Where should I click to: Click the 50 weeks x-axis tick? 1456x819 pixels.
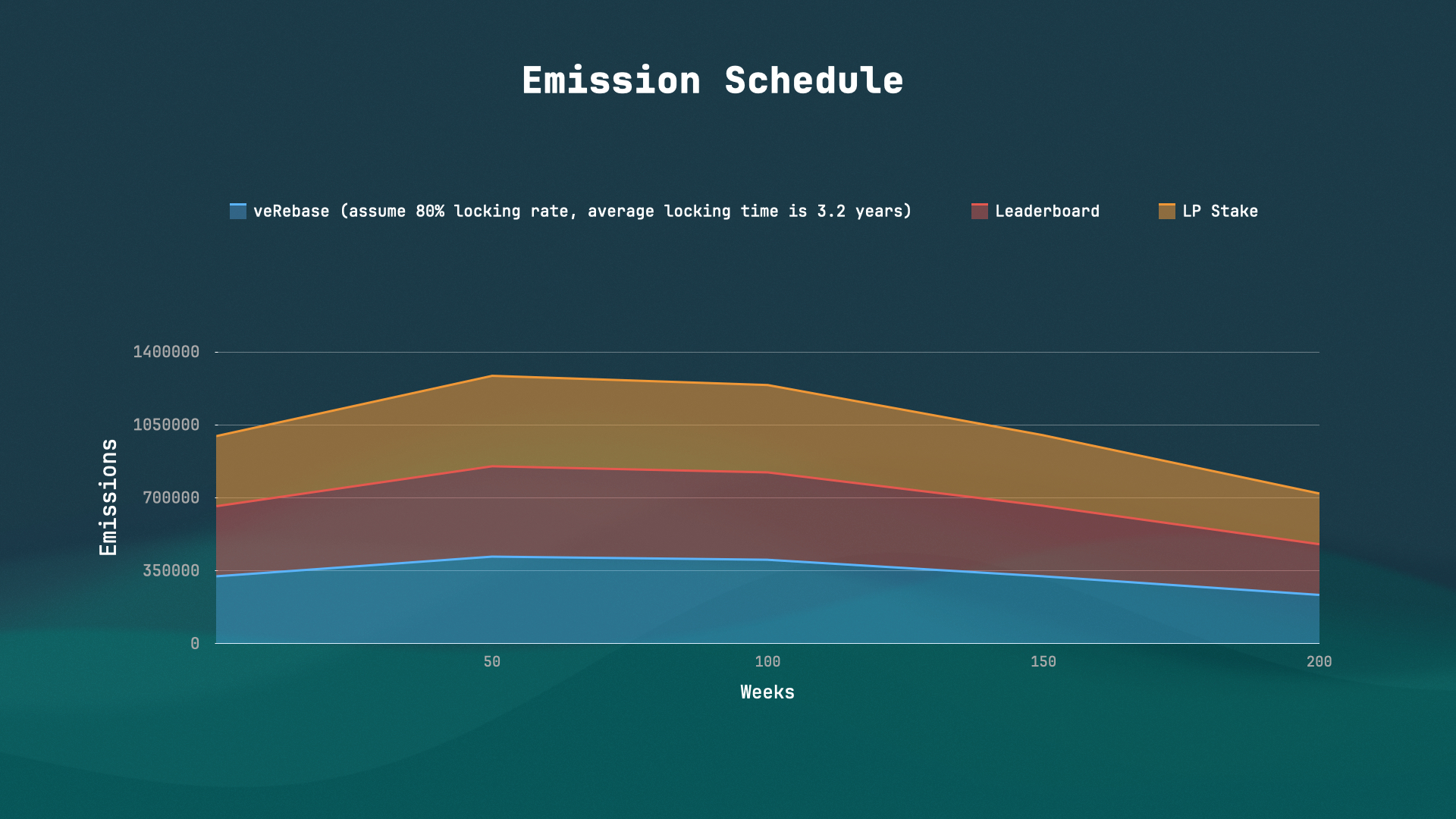[x=491, y=662]
